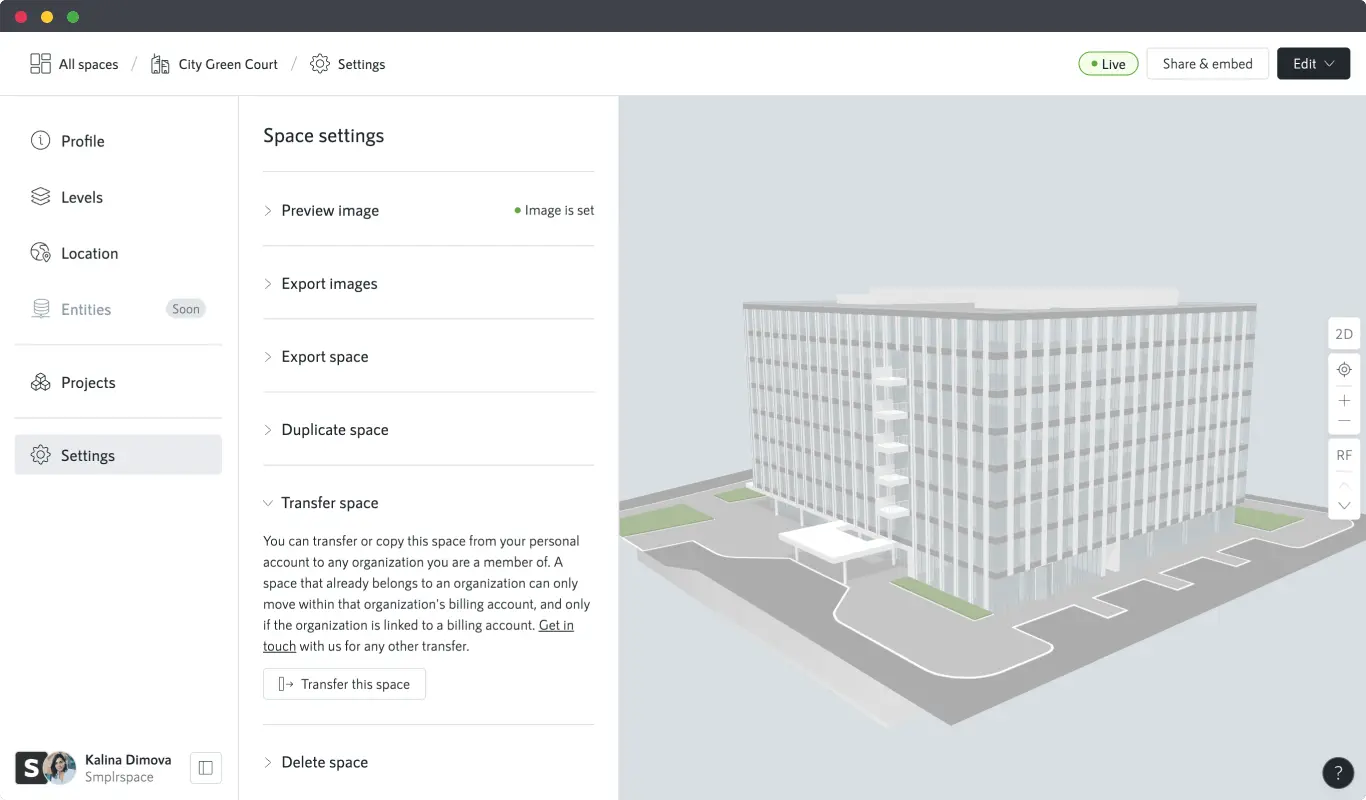Screen dimensions: 1366x800
Task: Open the help question mark button
Action: pos(1338,772)
